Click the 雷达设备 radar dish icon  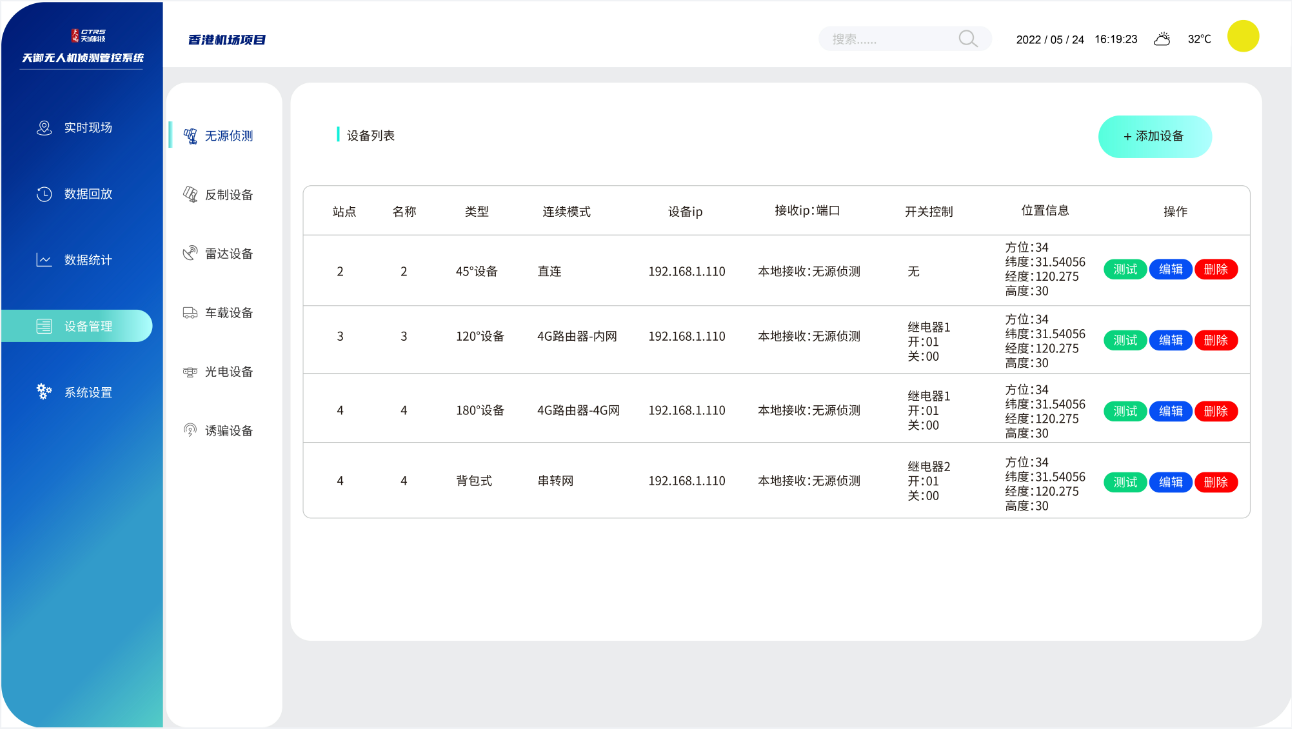190,254
